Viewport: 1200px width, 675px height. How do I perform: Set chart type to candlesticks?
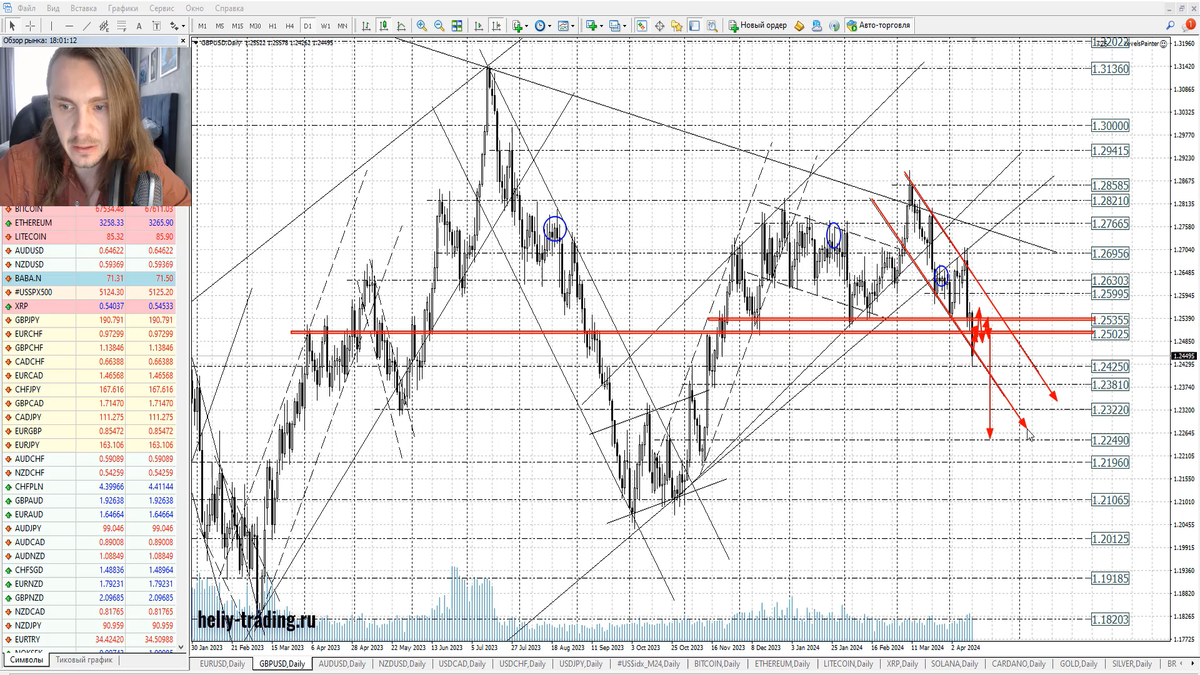point(384,25)
